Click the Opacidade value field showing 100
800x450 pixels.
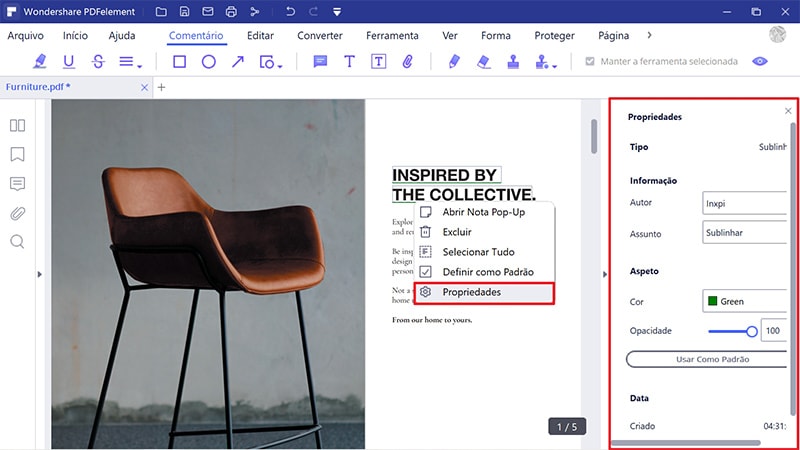(773, 331)
